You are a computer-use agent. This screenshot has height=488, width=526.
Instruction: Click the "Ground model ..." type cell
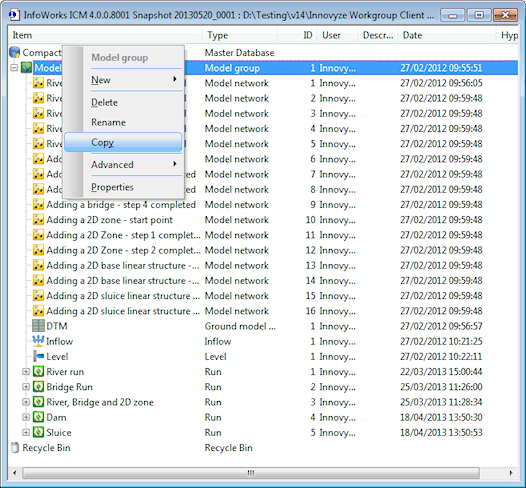click(240, 326)
